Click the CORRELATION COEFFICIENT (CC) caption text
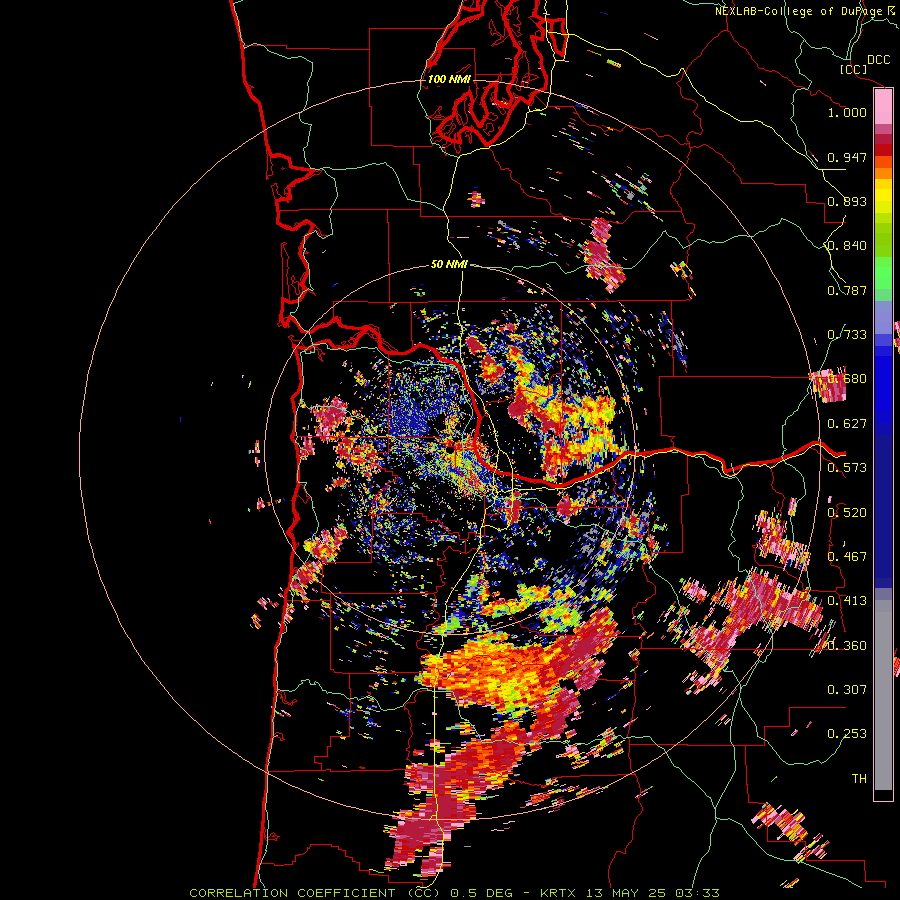The height and width of the screenshot is (900, 900). [315, 893]
